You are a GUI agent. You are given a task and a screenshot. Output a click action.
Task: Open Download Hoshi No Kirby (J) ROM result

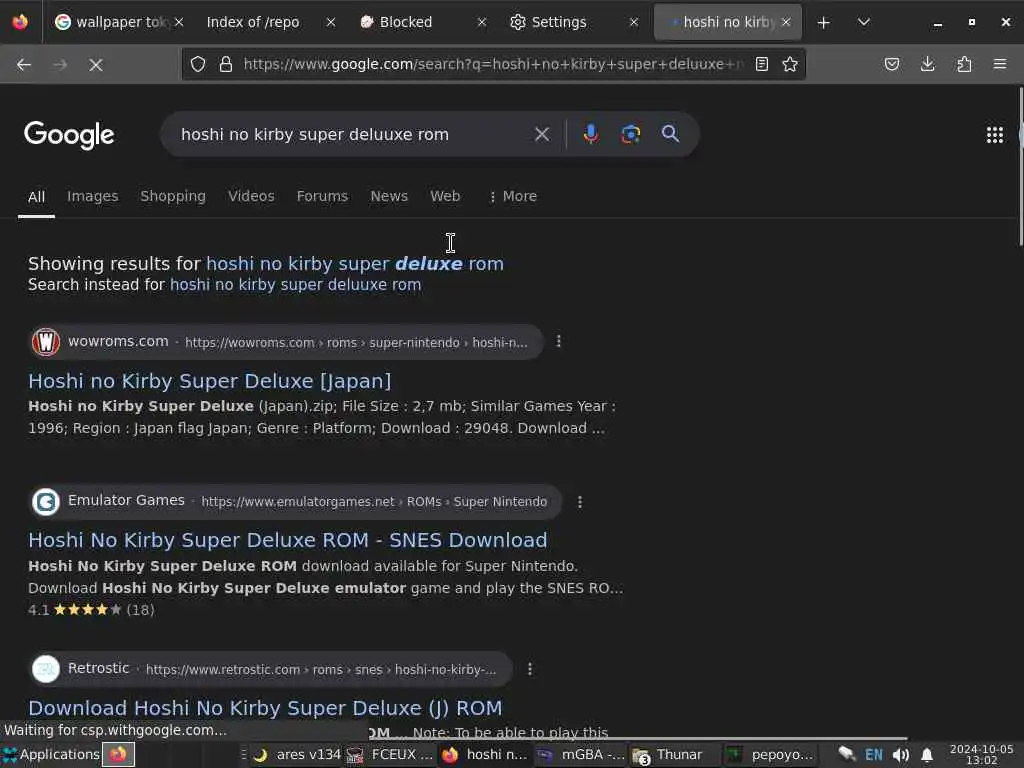[265, 708]
